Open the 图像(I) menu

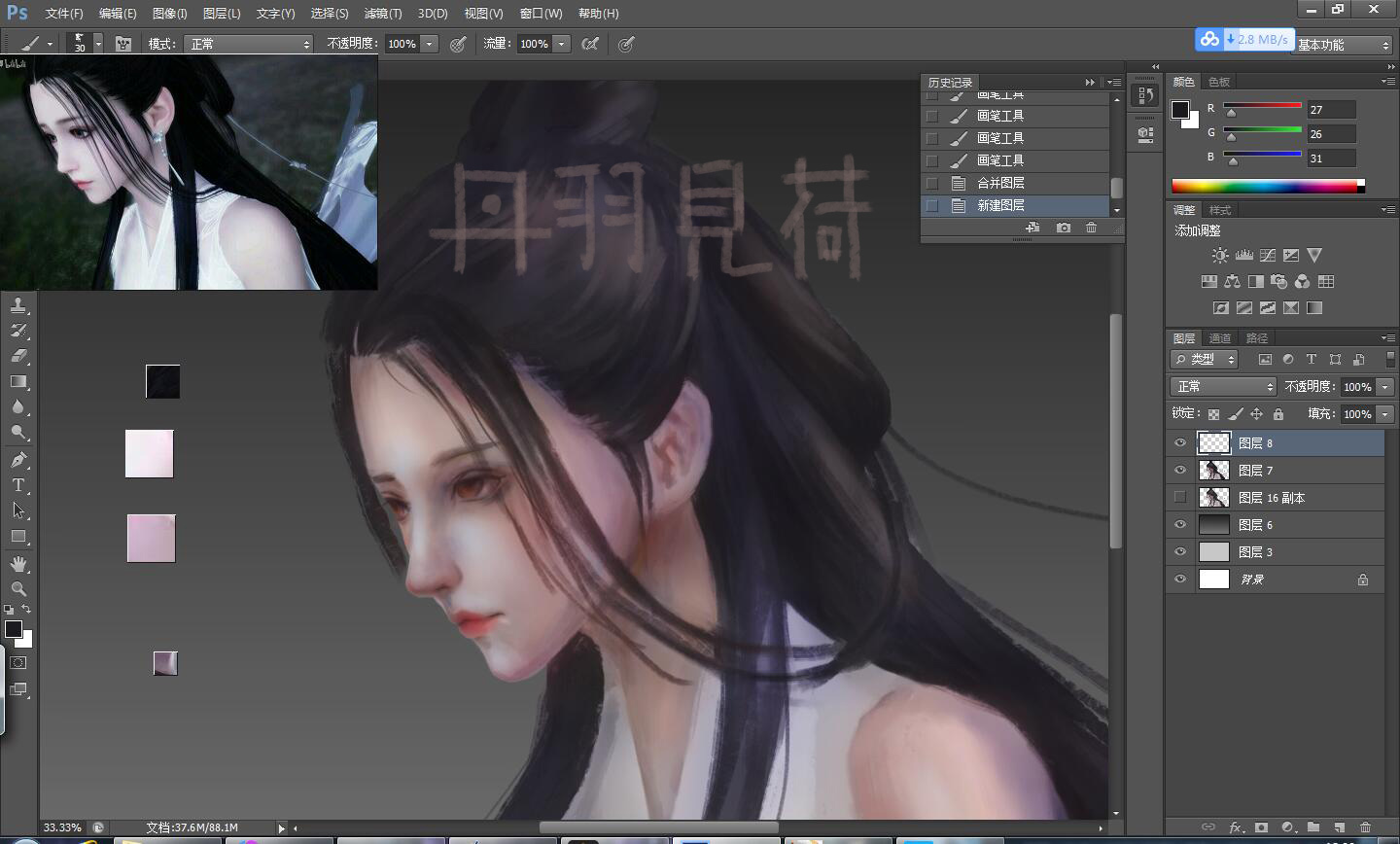pos(169,14)
